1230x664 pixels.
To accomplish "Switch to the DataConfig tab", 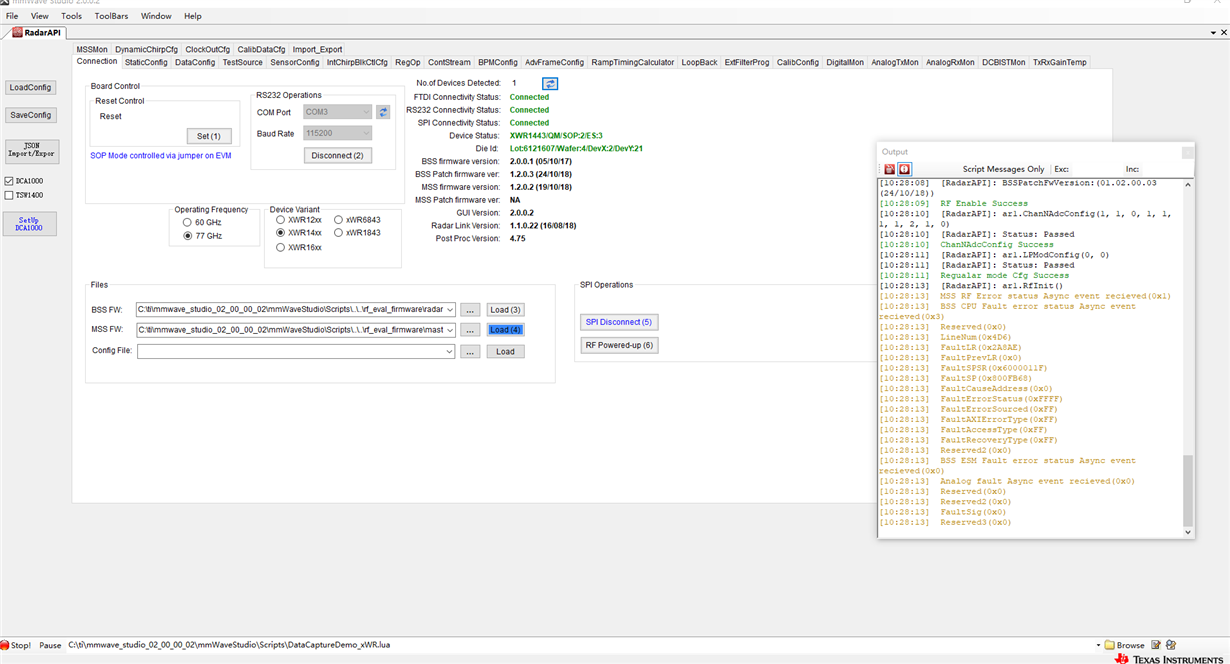I will tap(195, 62).
